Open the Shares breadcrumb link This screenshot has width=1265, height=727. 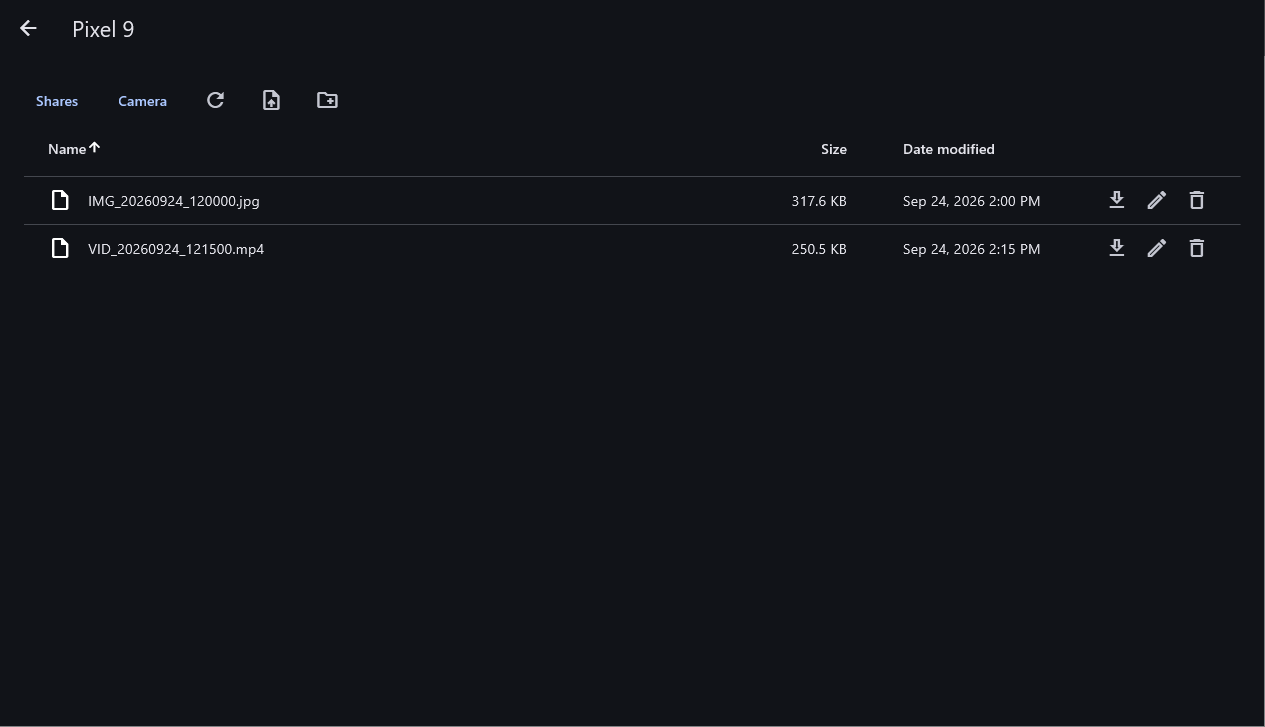57,101
